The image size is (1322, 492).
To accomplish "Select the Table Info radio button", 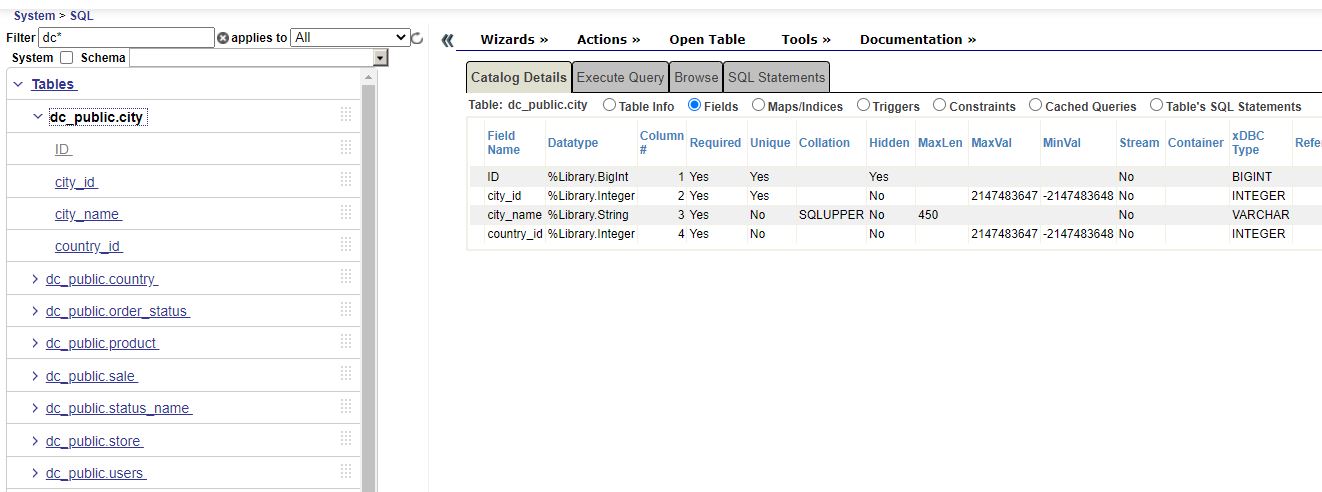I will point(609,105).
